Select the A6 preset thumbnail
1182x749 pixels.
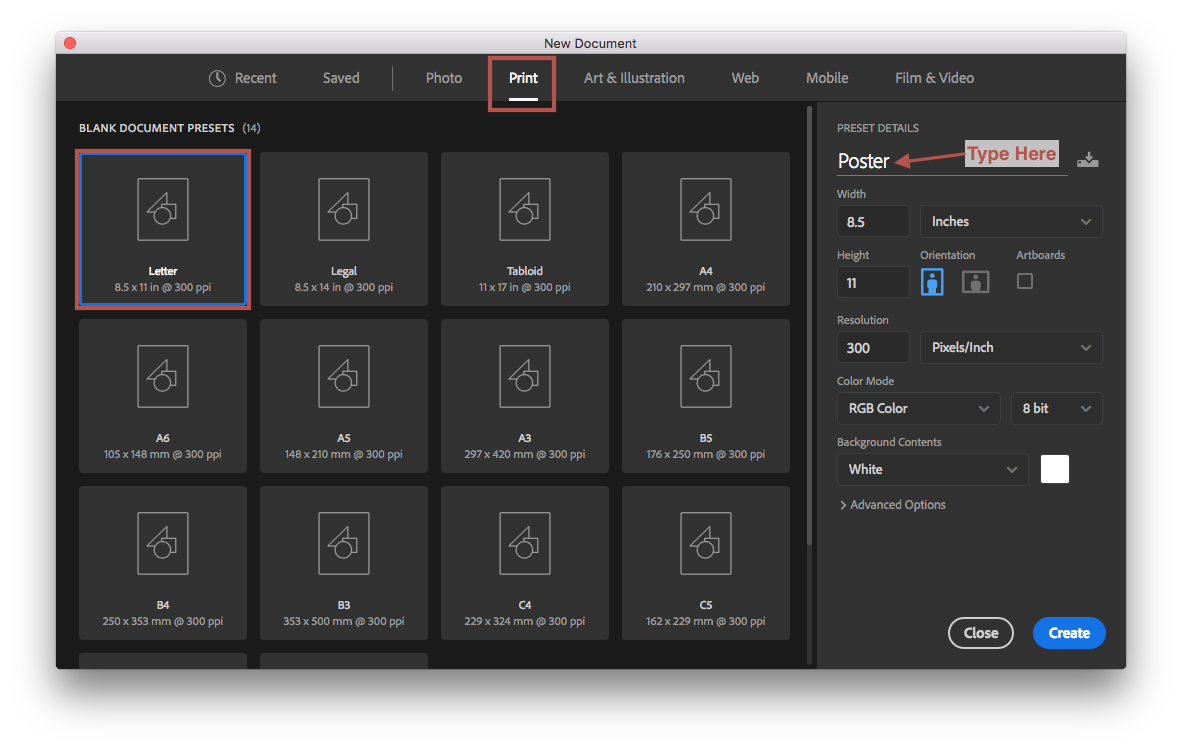163,396
